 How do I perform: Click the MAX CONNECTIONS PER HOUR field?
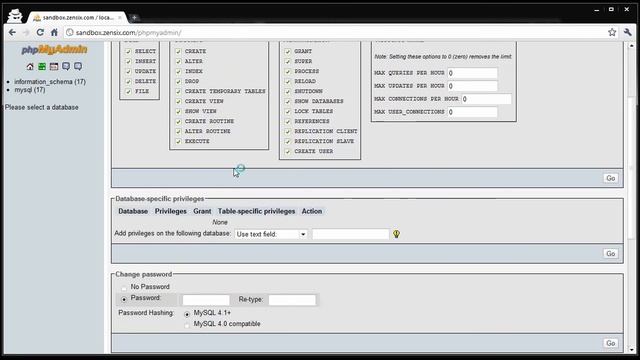[487, 99]
